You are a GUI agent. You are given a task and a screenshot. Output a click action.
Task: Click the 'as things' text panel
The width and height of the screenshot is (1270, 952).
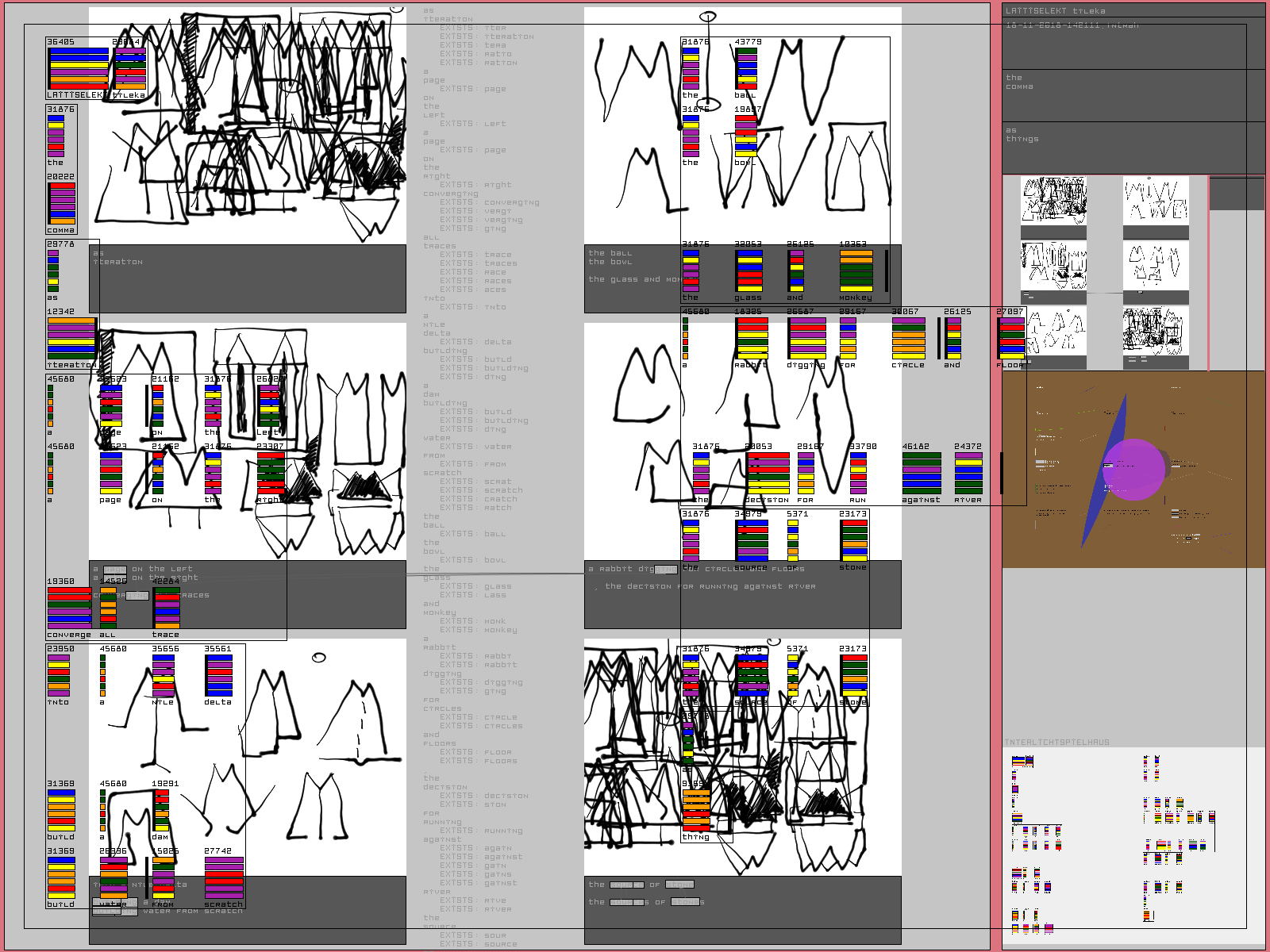coord(1133,148)
